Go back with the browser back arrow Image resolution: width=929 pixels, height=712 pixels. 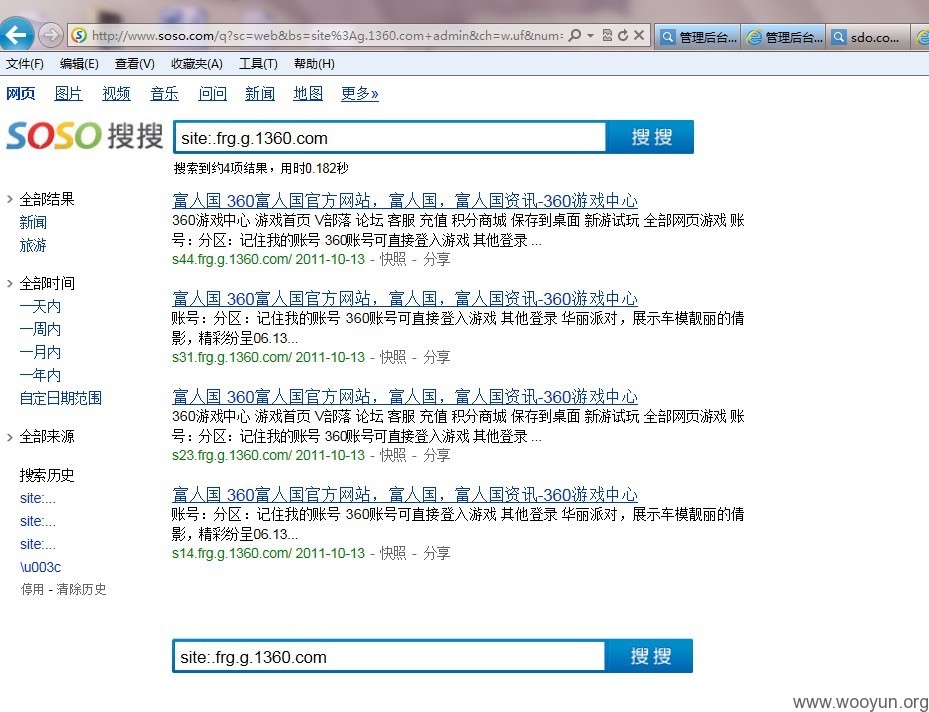click(16, 34)
